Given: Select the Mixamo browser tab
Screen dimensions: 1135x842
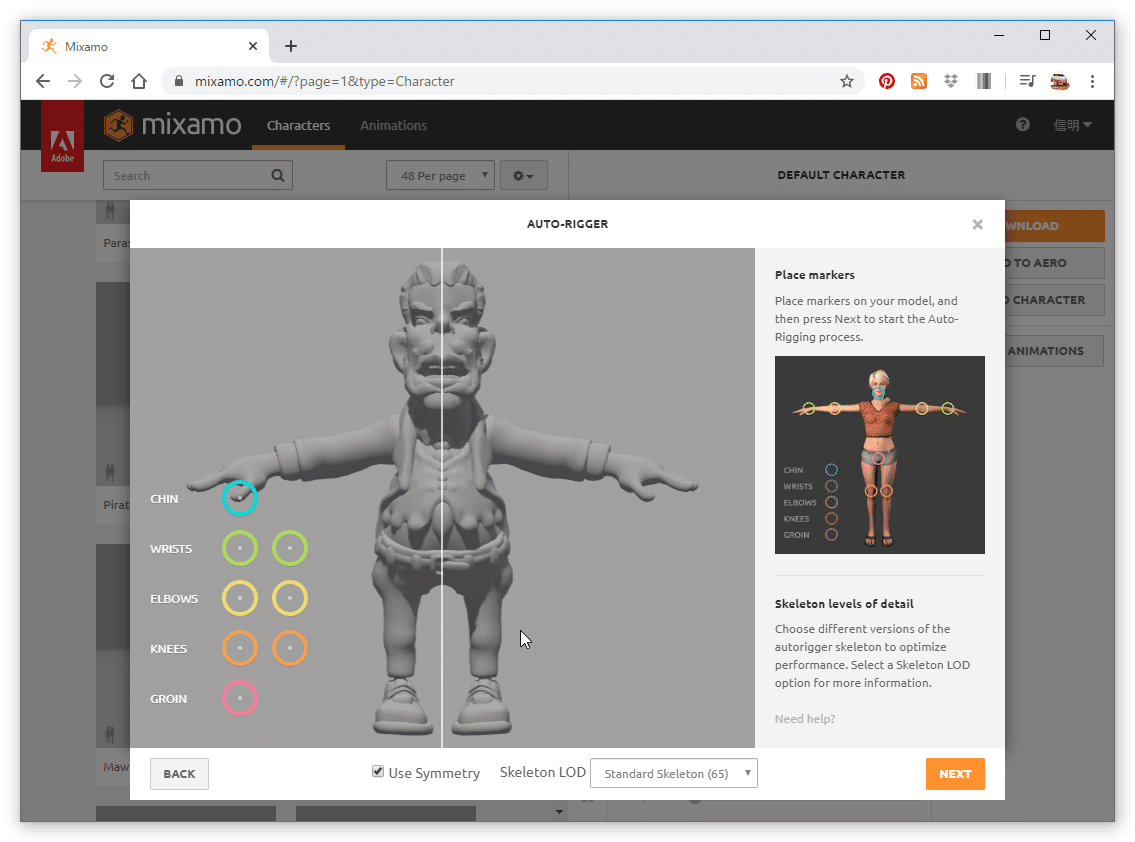Looking at the screenshot, I should [148, 46].
